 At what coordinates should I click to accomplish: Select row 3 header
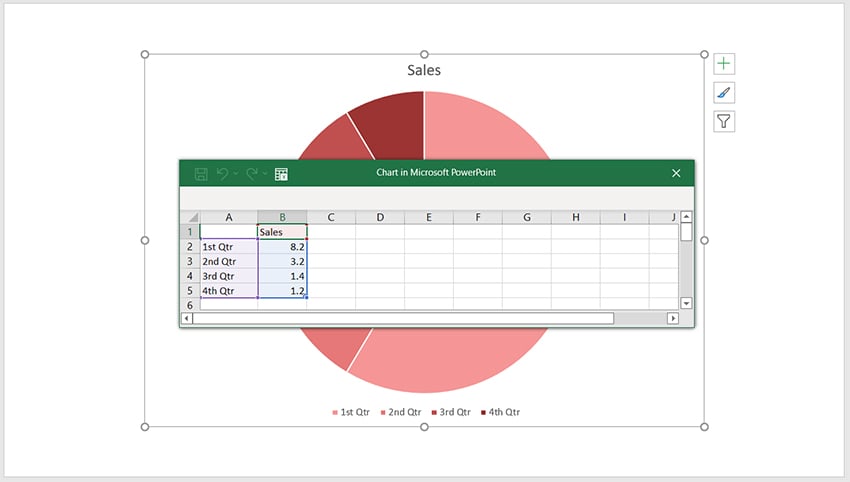(x=189, y=261)
